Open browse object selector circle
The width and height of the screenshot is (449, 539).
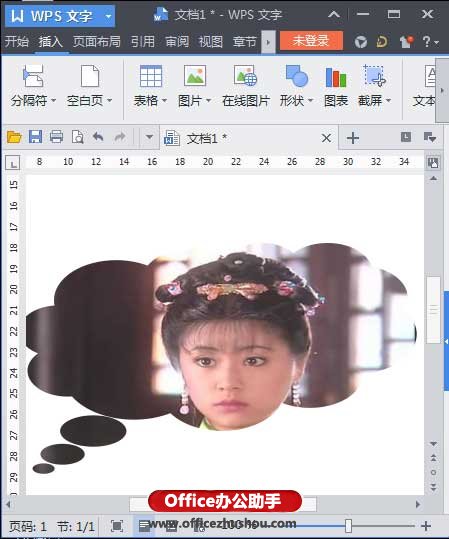[x=433, y=473]
